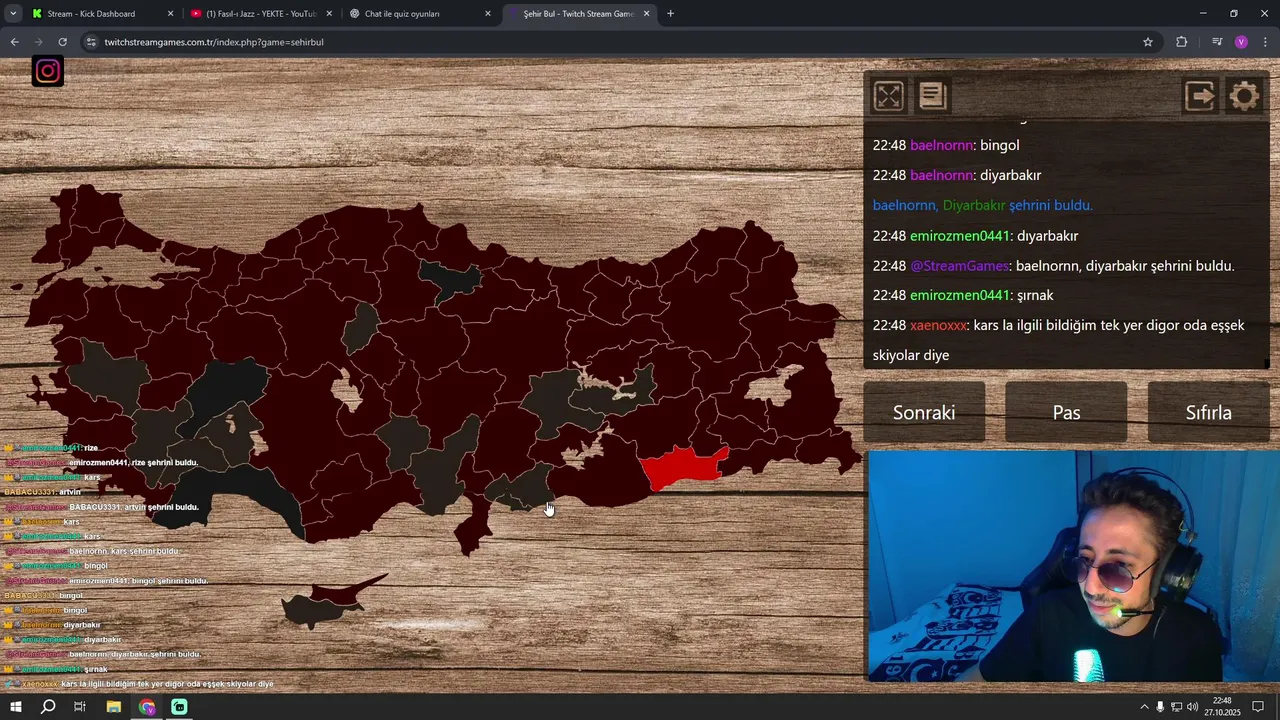Close the Fasıl-ı Jazz YouTube tab
Screen dimensions: 1280x720
tap(329, 14)
